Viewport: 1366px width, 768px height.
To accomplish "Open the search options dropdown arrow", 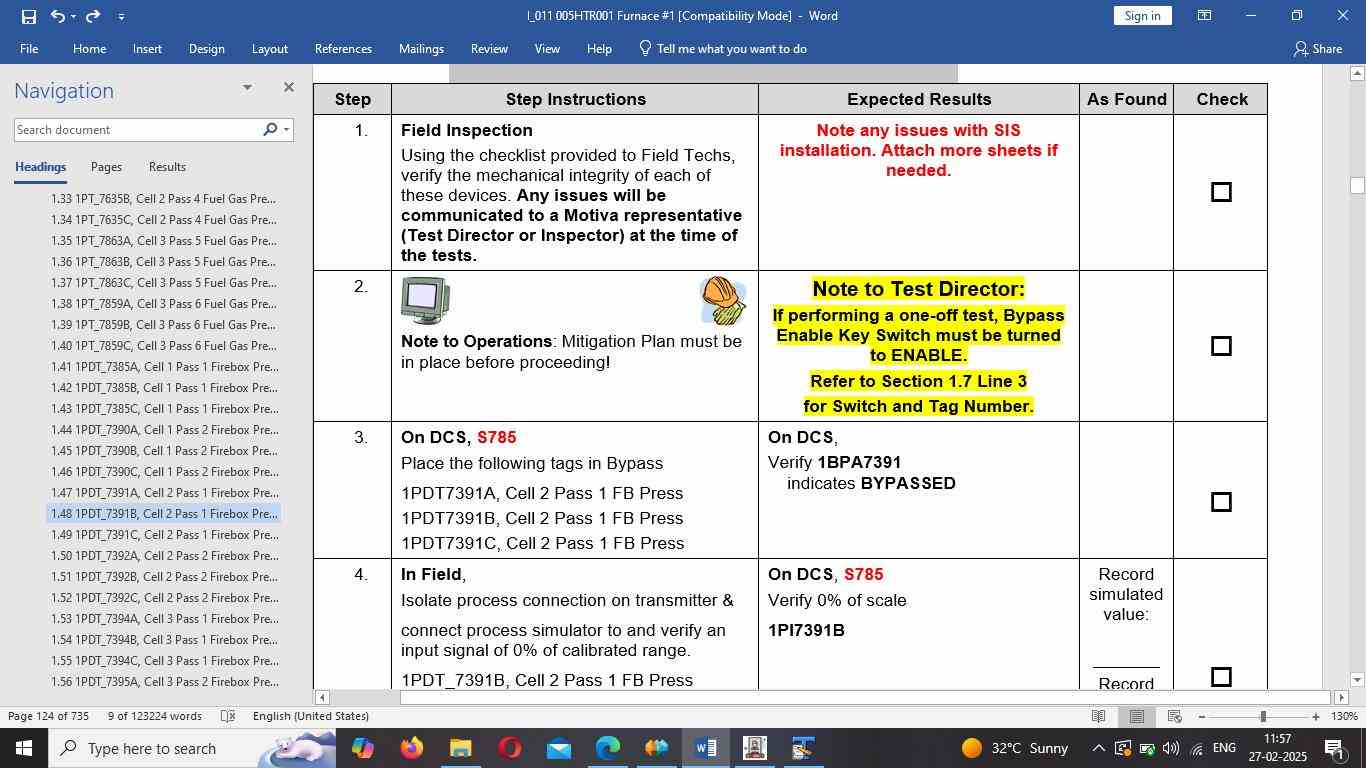I will point(286,130).
